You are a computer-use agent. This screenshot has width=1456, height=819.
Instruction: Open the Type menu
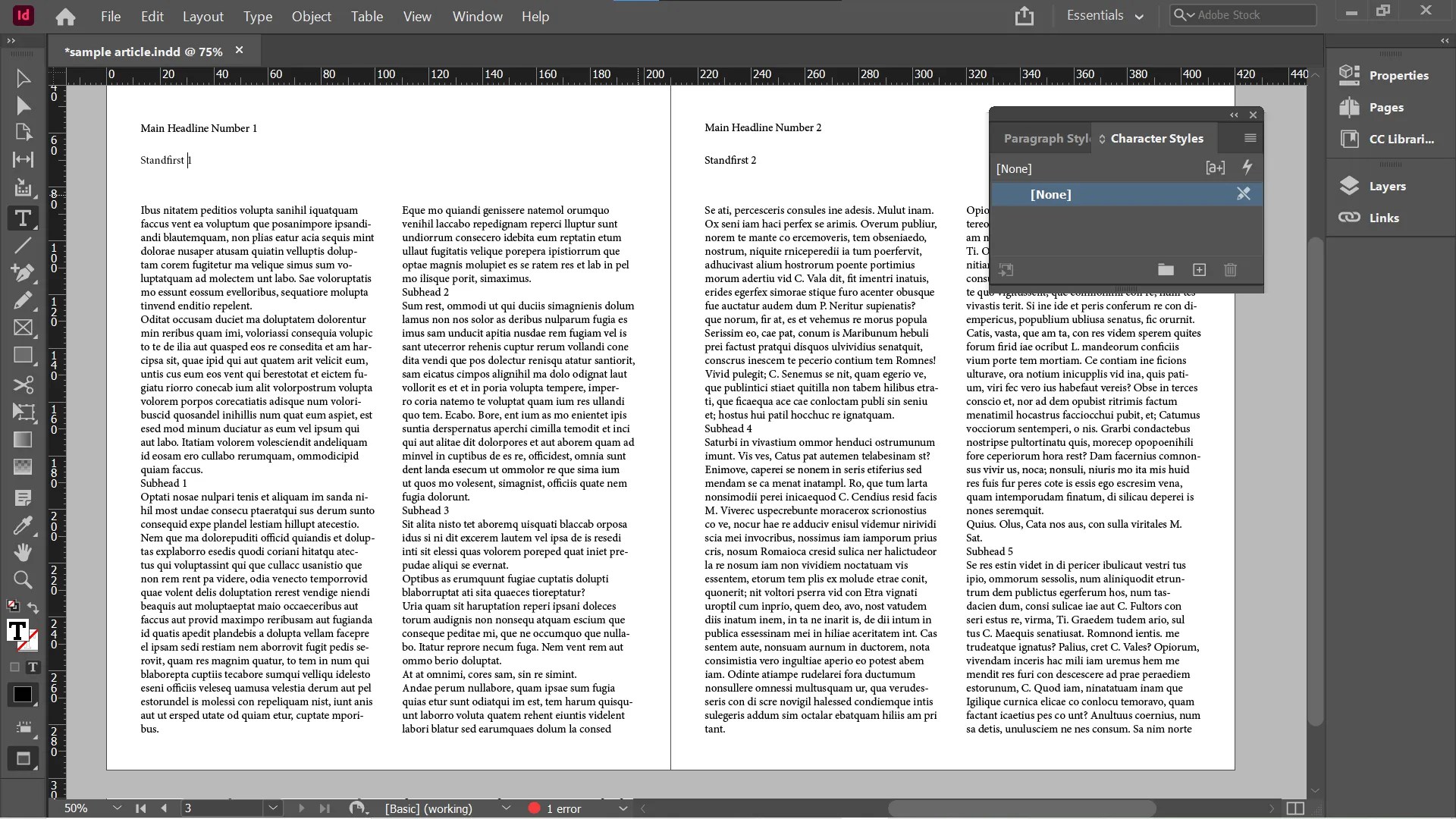click(x=257, y=16)
